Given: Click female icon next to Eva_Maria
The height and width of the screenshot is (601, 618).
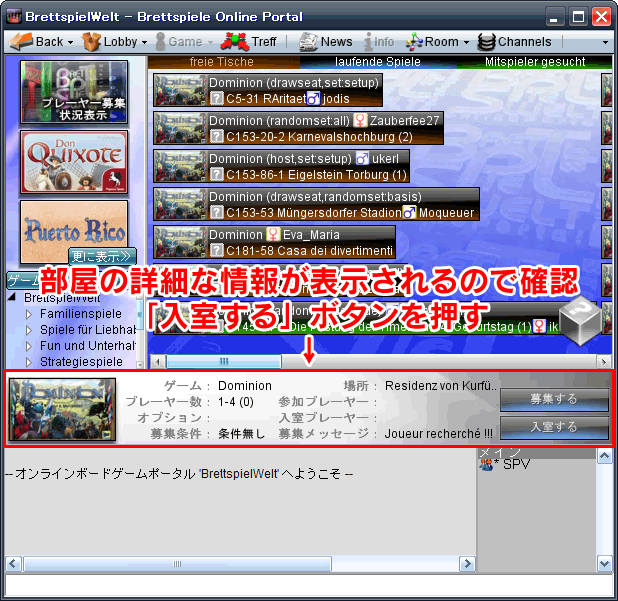Looking at the screenshot, I should [x=273, y=234].
